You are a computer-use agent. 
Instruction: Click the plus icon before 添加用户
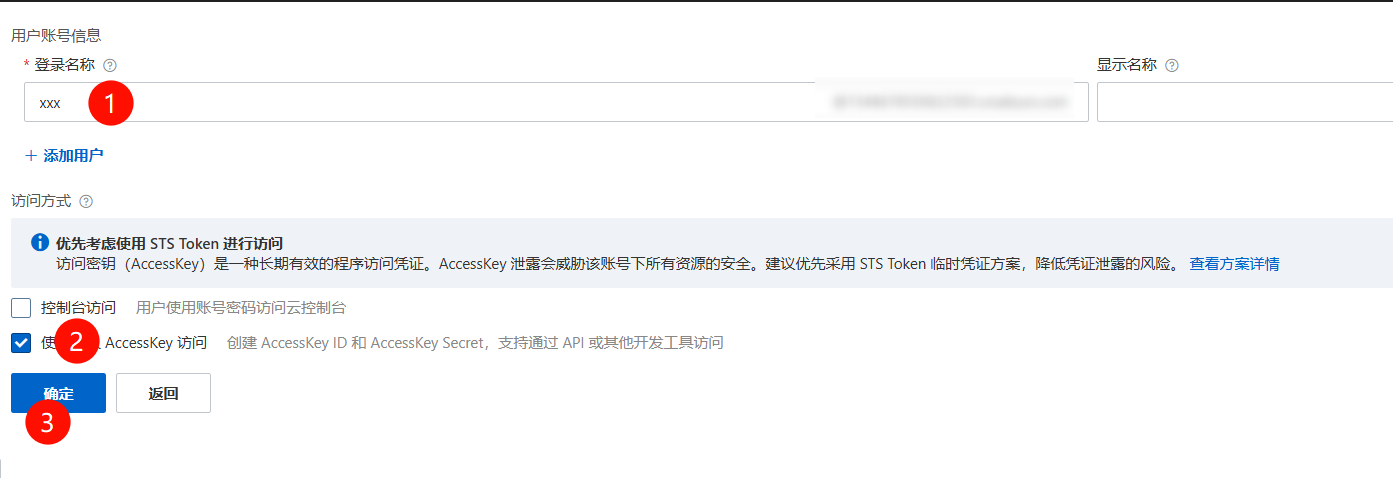coord(31,155)
